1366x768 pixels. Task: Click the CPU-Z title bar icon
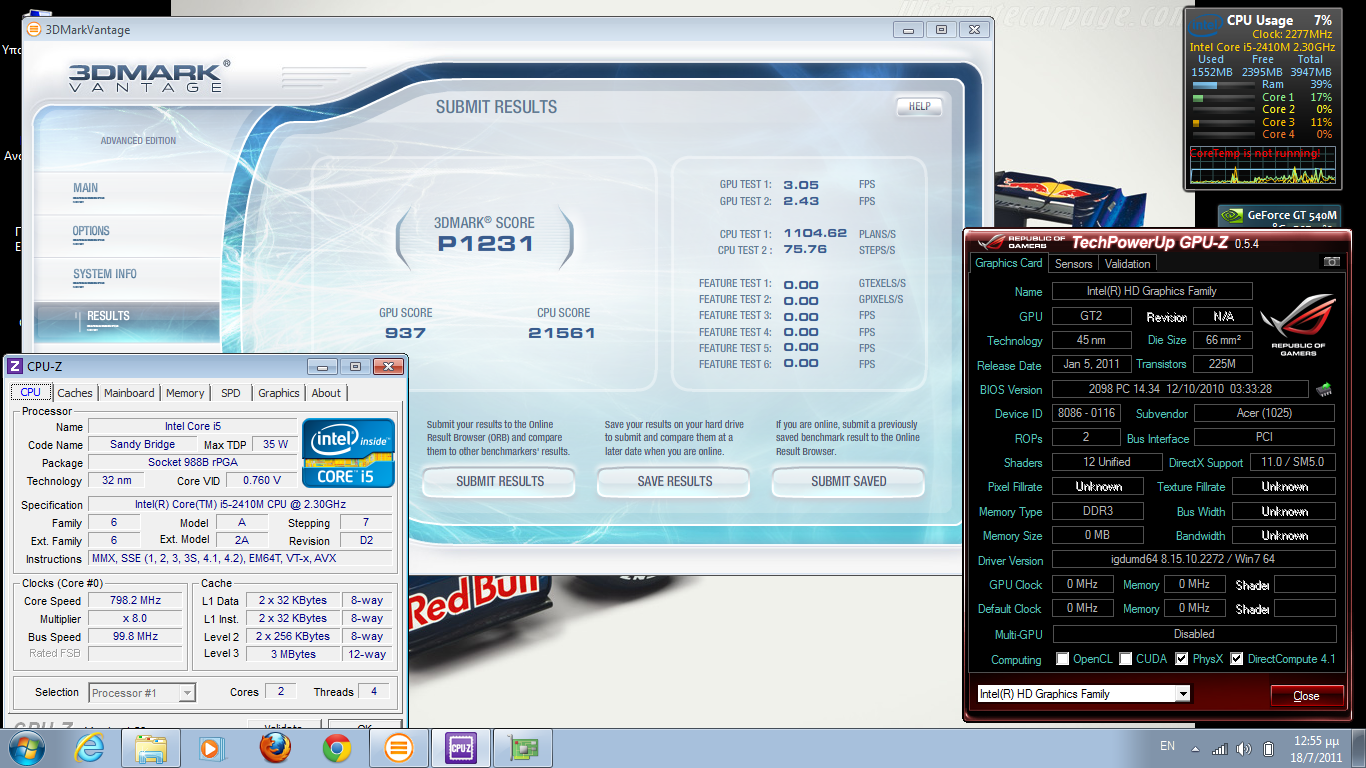[15, 366]
